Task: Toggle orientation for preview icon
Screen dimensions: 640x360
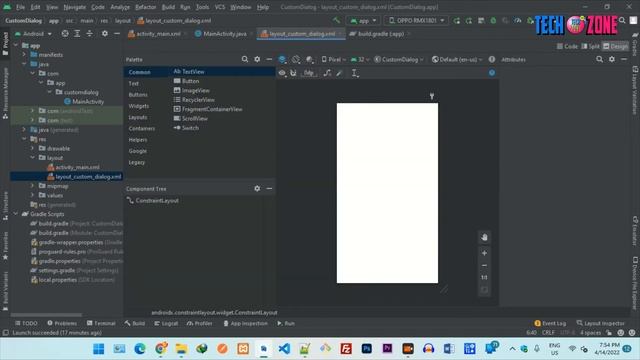Action: 296,60
